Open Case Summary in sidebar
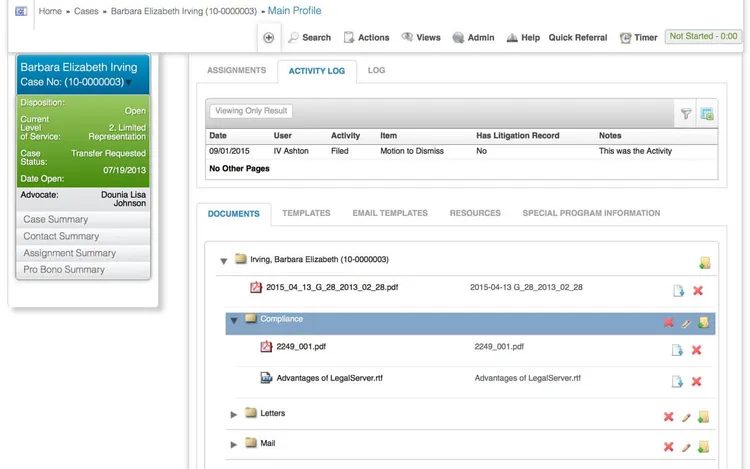 click(83, 219)
